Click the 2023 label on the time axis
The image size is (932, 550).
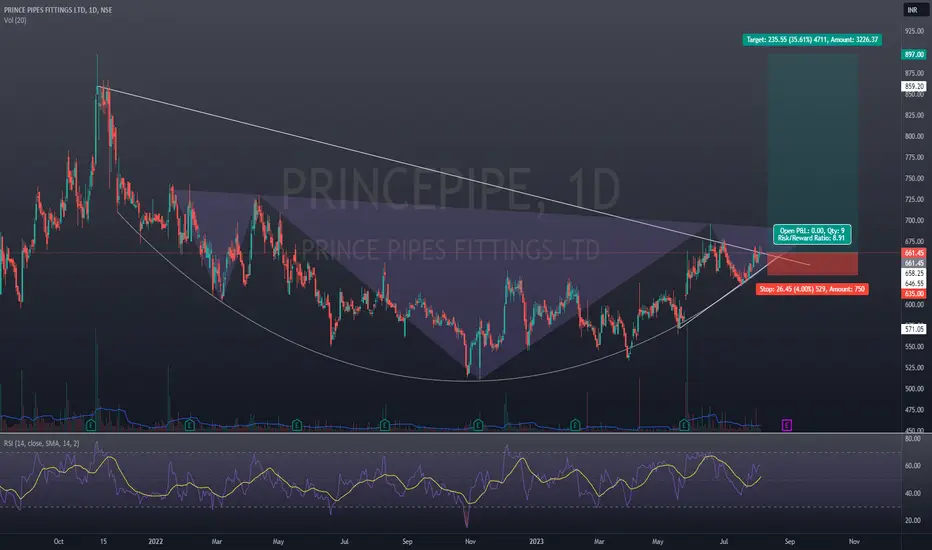pyautogui.click(x=536, y=542)
